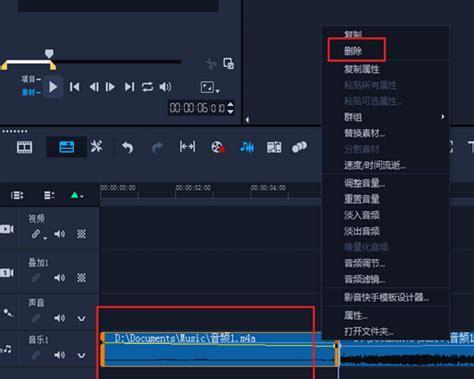Image resolution: width=474 pixels, height=379 pixels.
Task: Choose 淡出音频 fade-out audio
Action: pyautogui.click(x=362, y=231)
